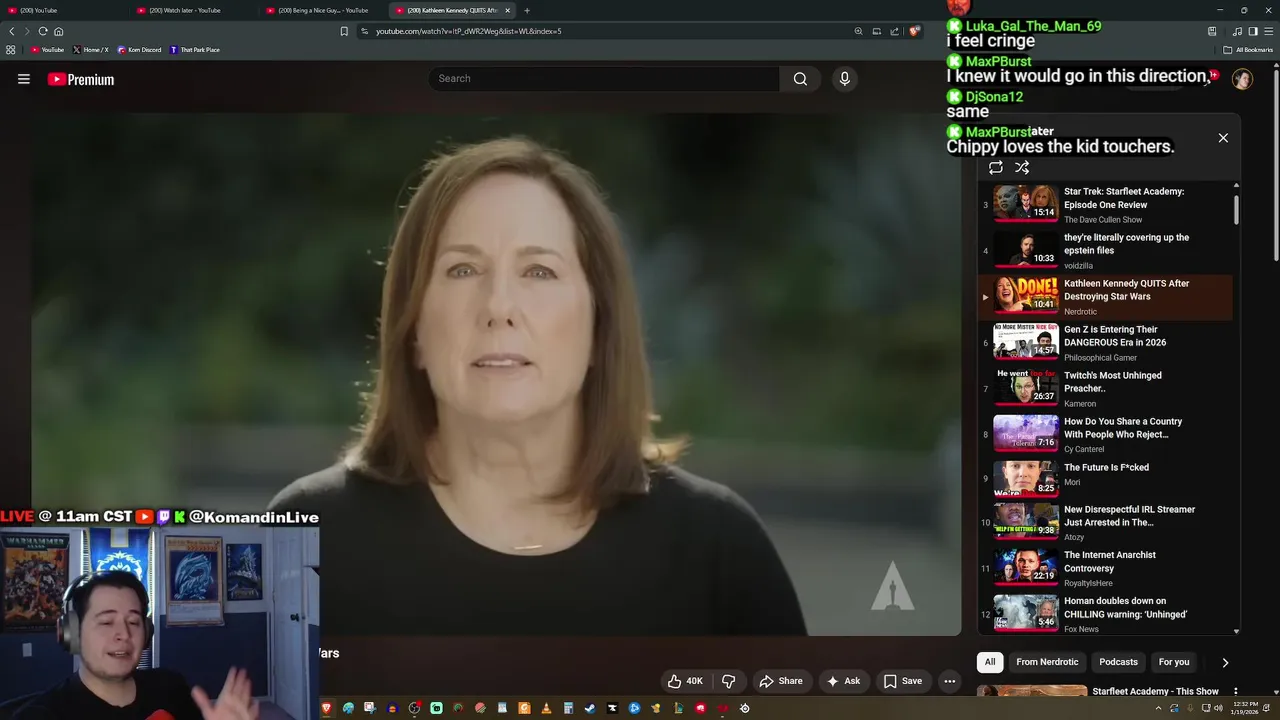Bookmark this page icon
1280x720 pixels.
(x=344, y=31)
